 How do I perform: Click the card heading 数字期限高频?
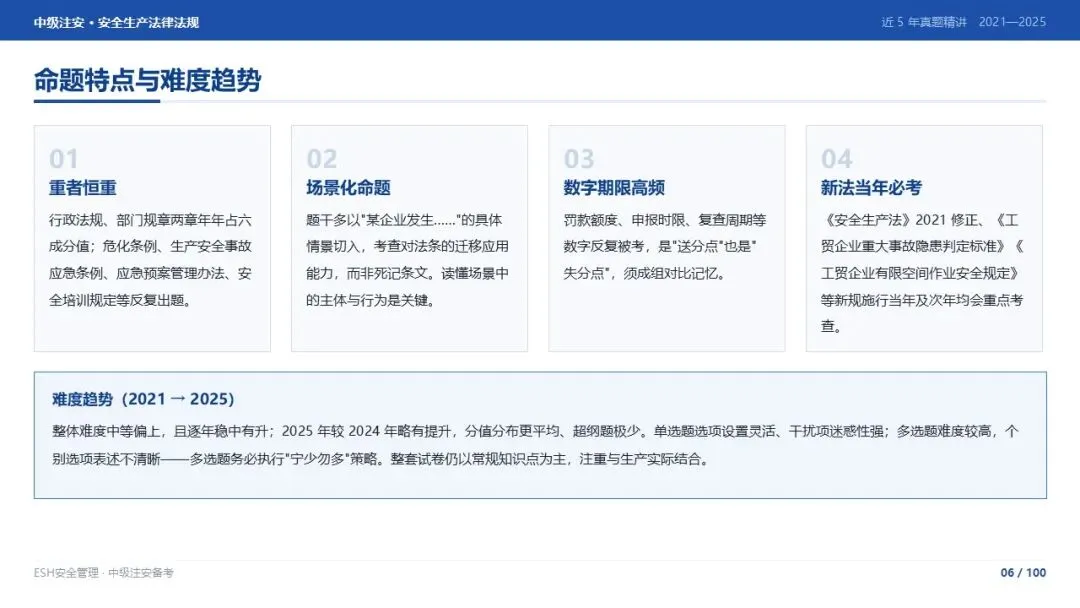614,187
